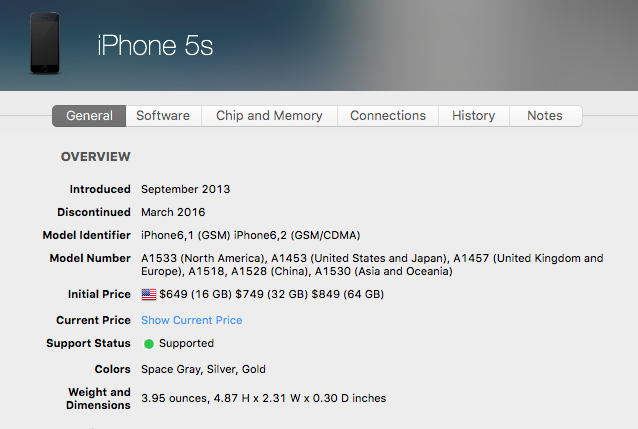The height and width of the screenshot is (429, 638).
Task: Click the Supported status text
Action: point(186,344)
